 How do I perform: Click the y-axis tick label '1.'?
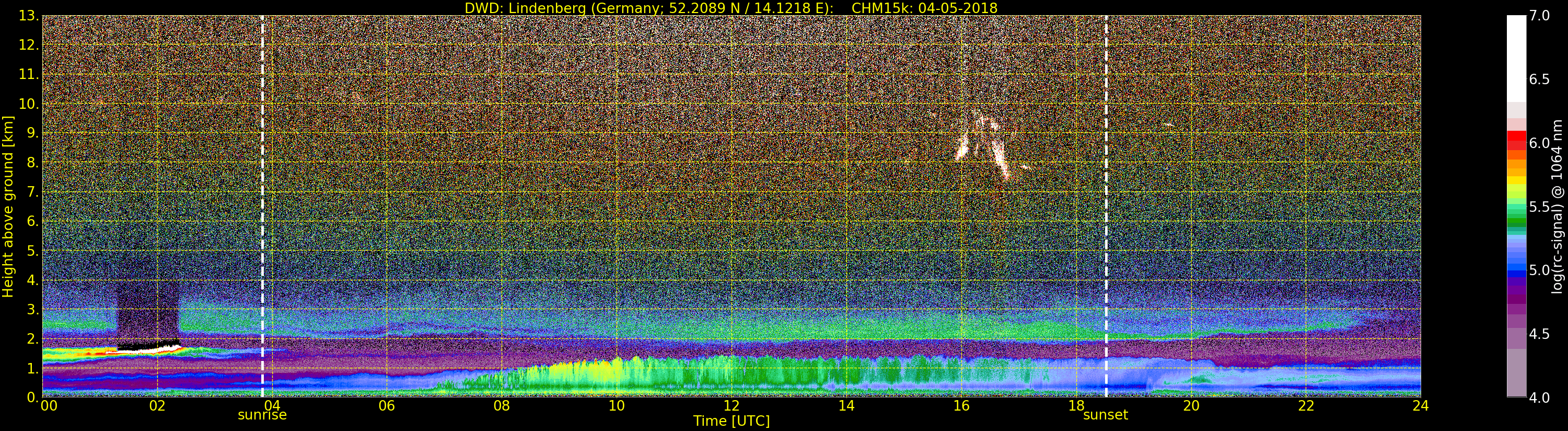[32, 368]
